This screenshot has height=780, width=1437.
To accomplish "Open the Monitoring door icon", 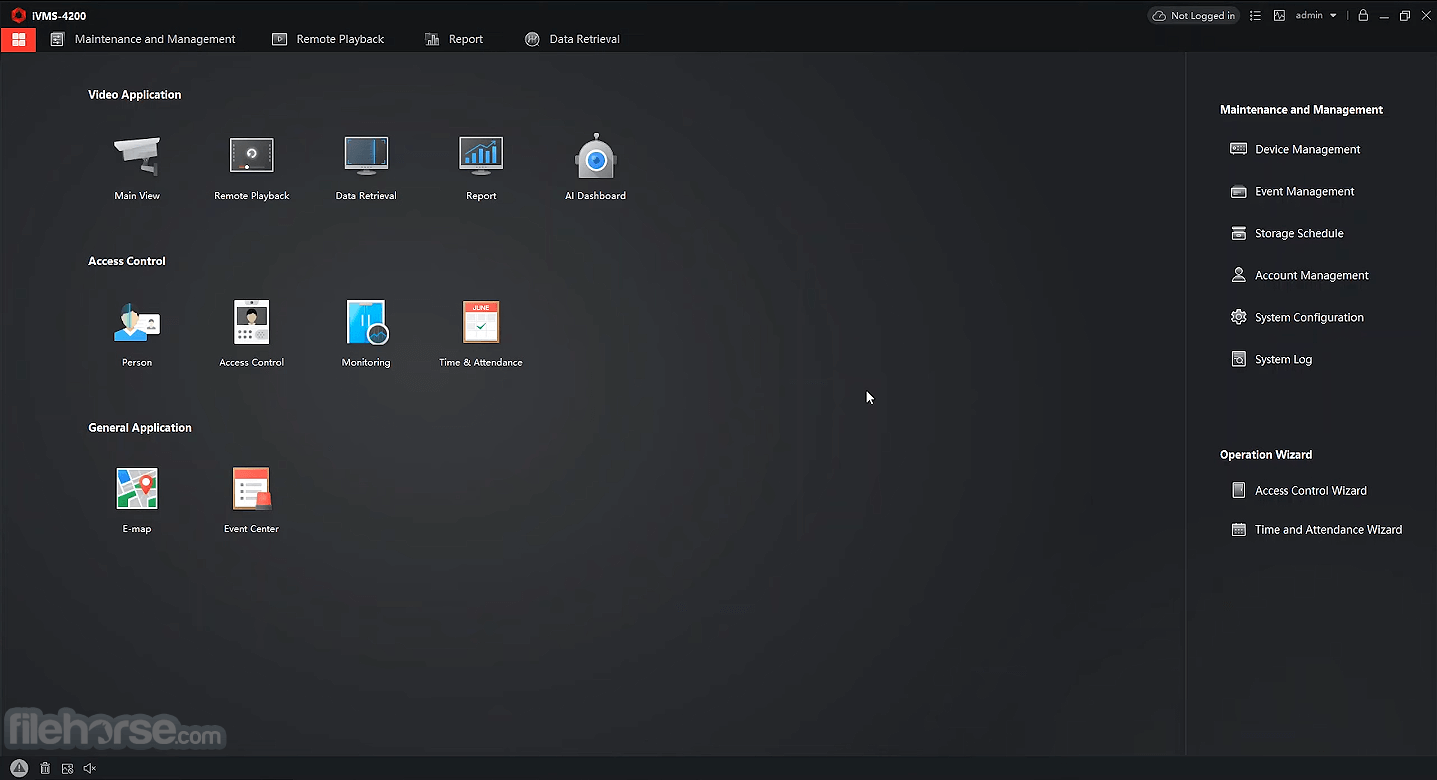I will click(366, 322).
